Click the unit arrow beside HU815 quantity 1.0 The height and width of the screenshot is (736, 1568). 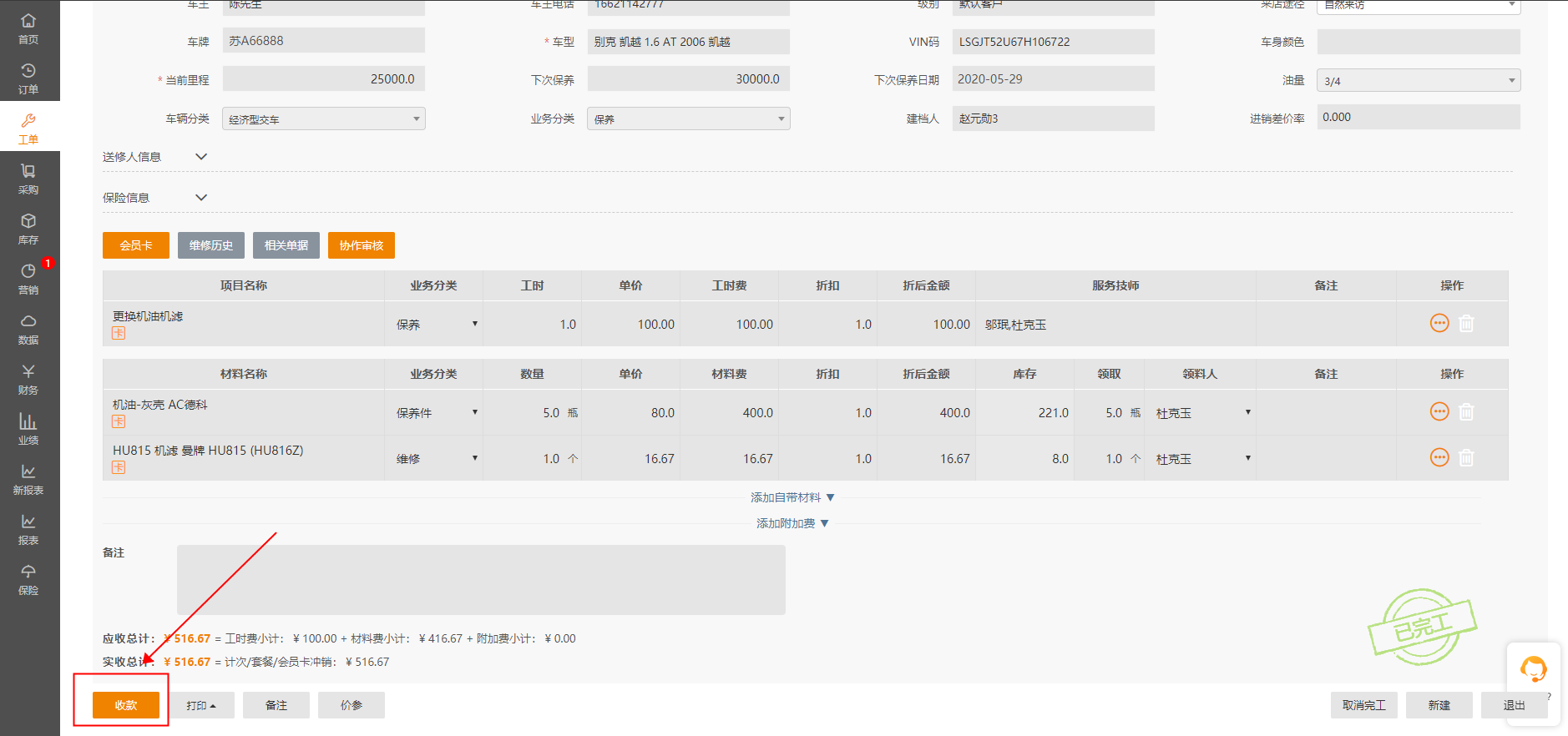[x=573, y=459]
